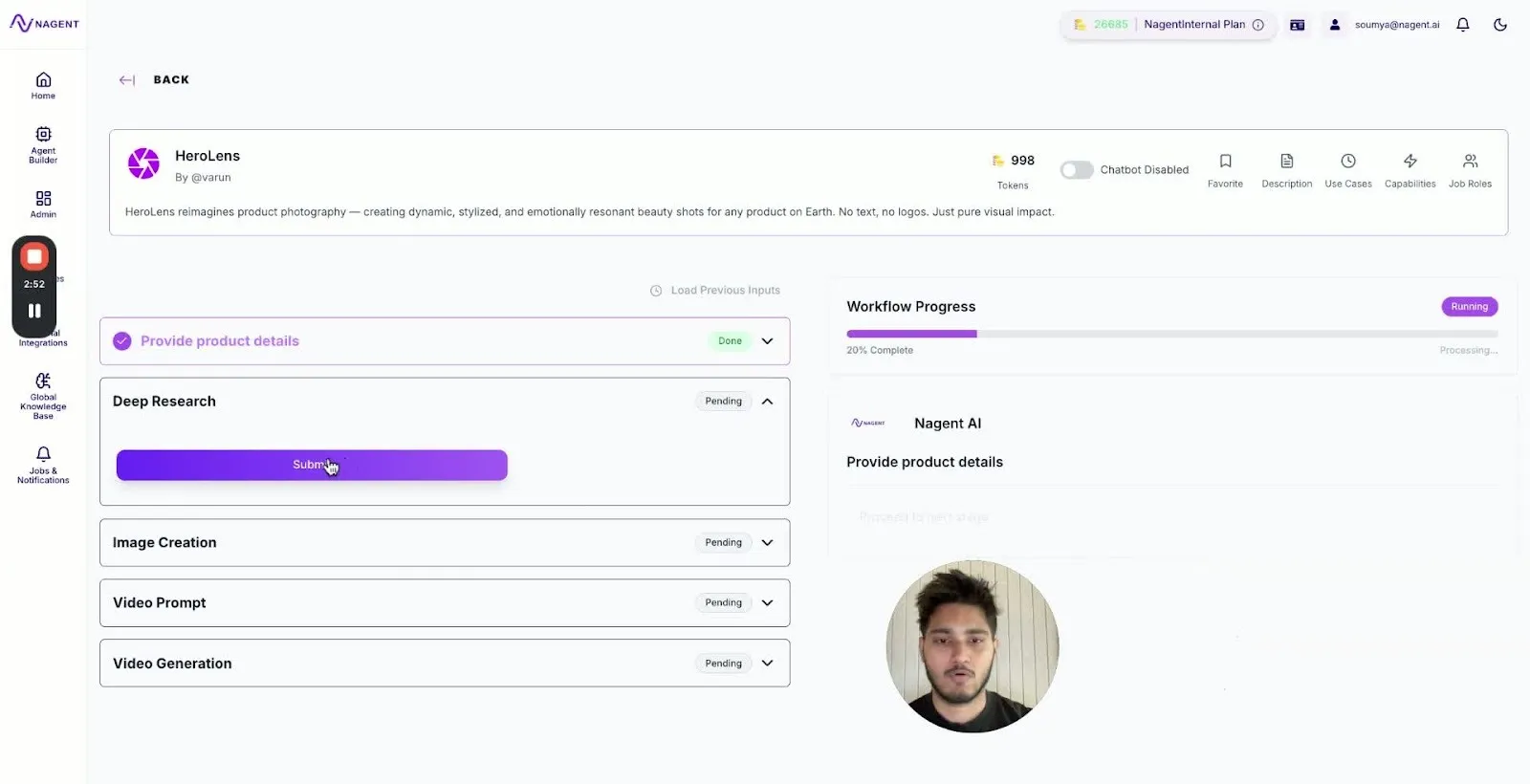Expand the Video Generation section

click(x=767, y=664)
